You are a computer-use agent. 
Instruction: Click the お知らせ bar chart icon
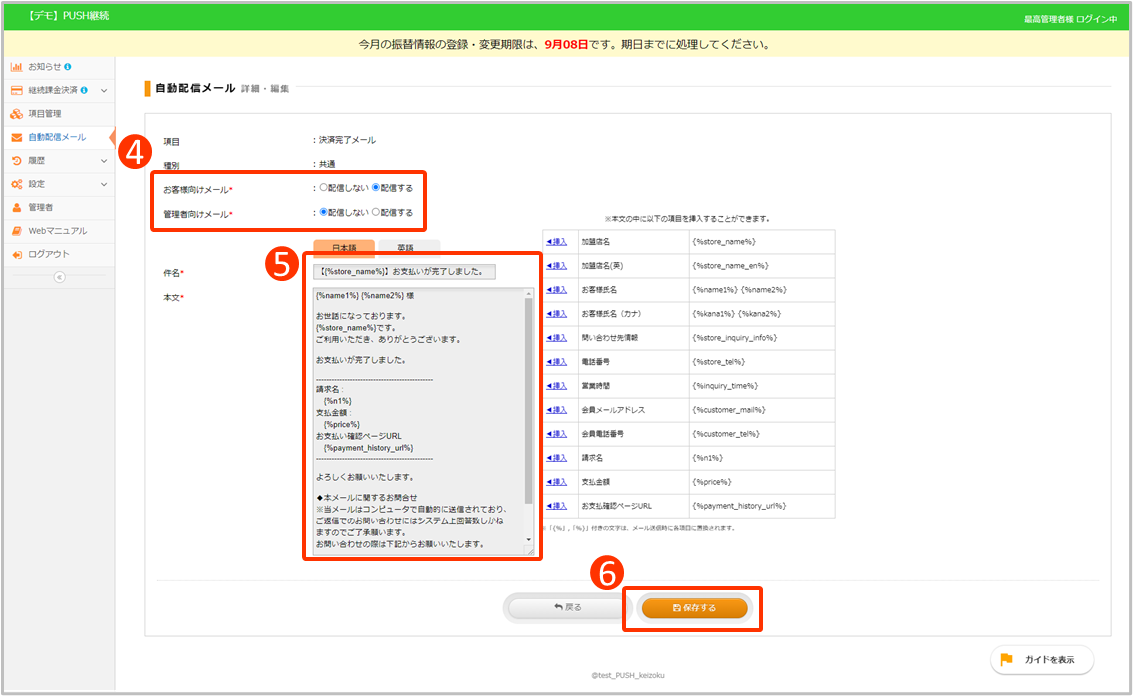coord(16,67)
